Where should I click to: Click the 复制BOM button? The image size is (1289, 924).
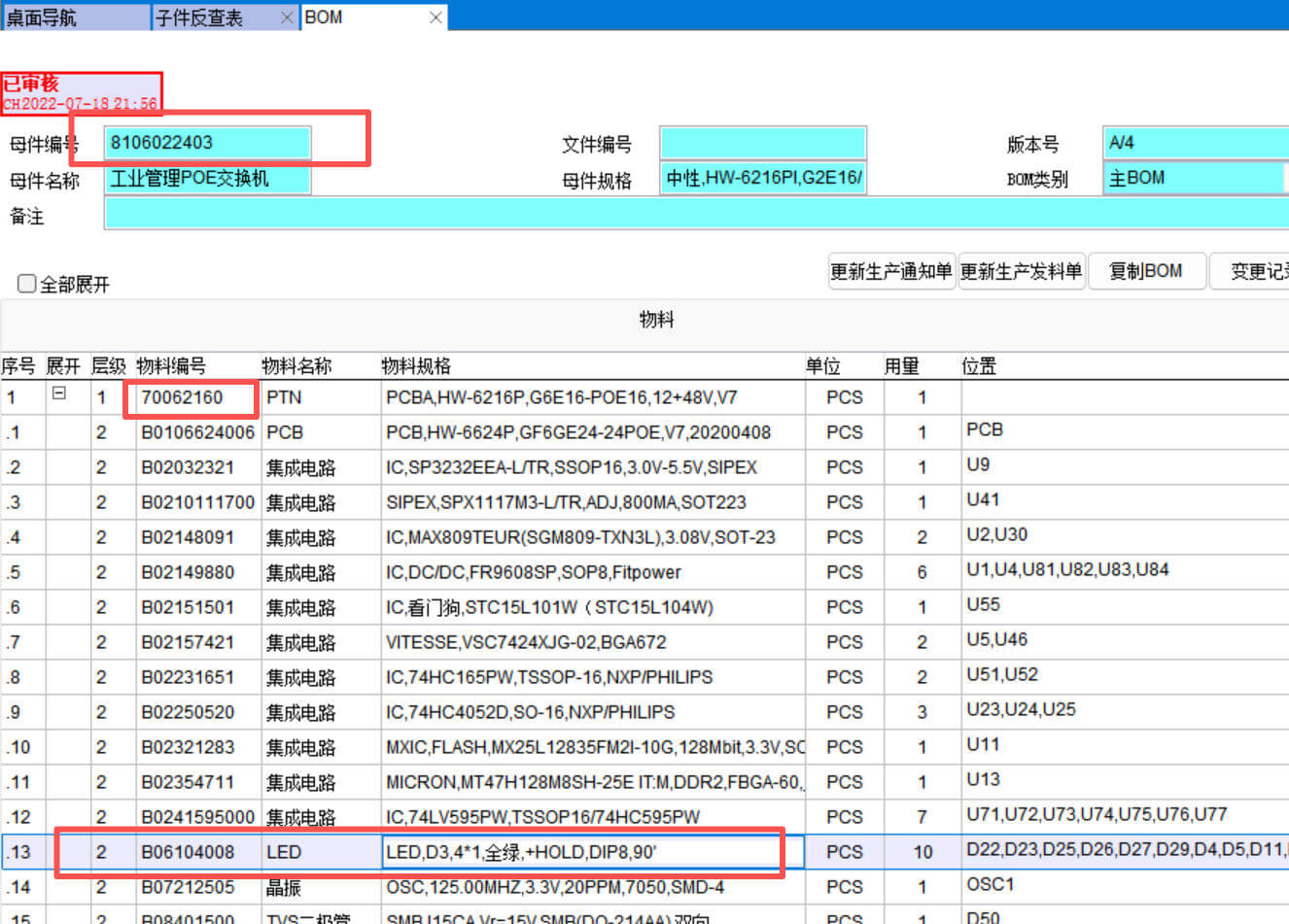point(1146,271)
